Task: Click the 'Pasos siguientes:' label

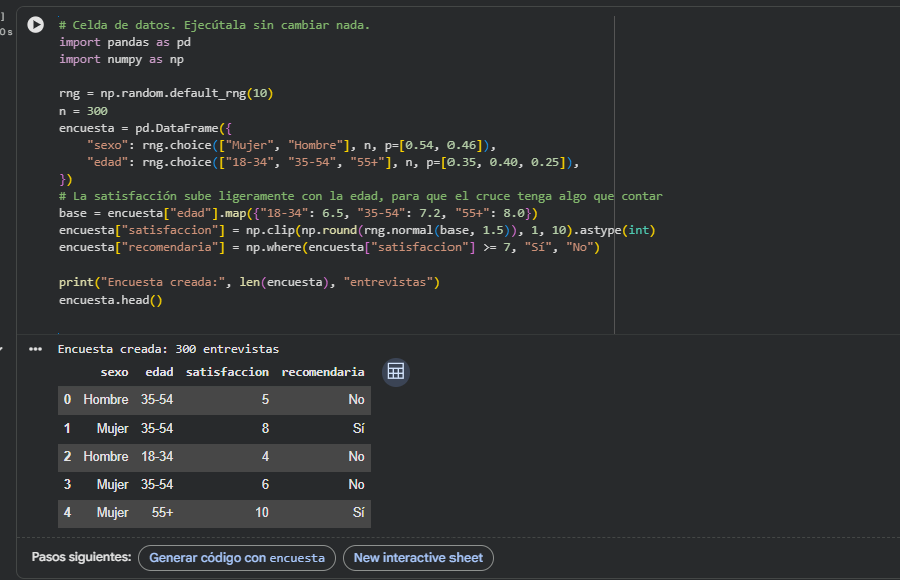Action: (x=82, y=557)
